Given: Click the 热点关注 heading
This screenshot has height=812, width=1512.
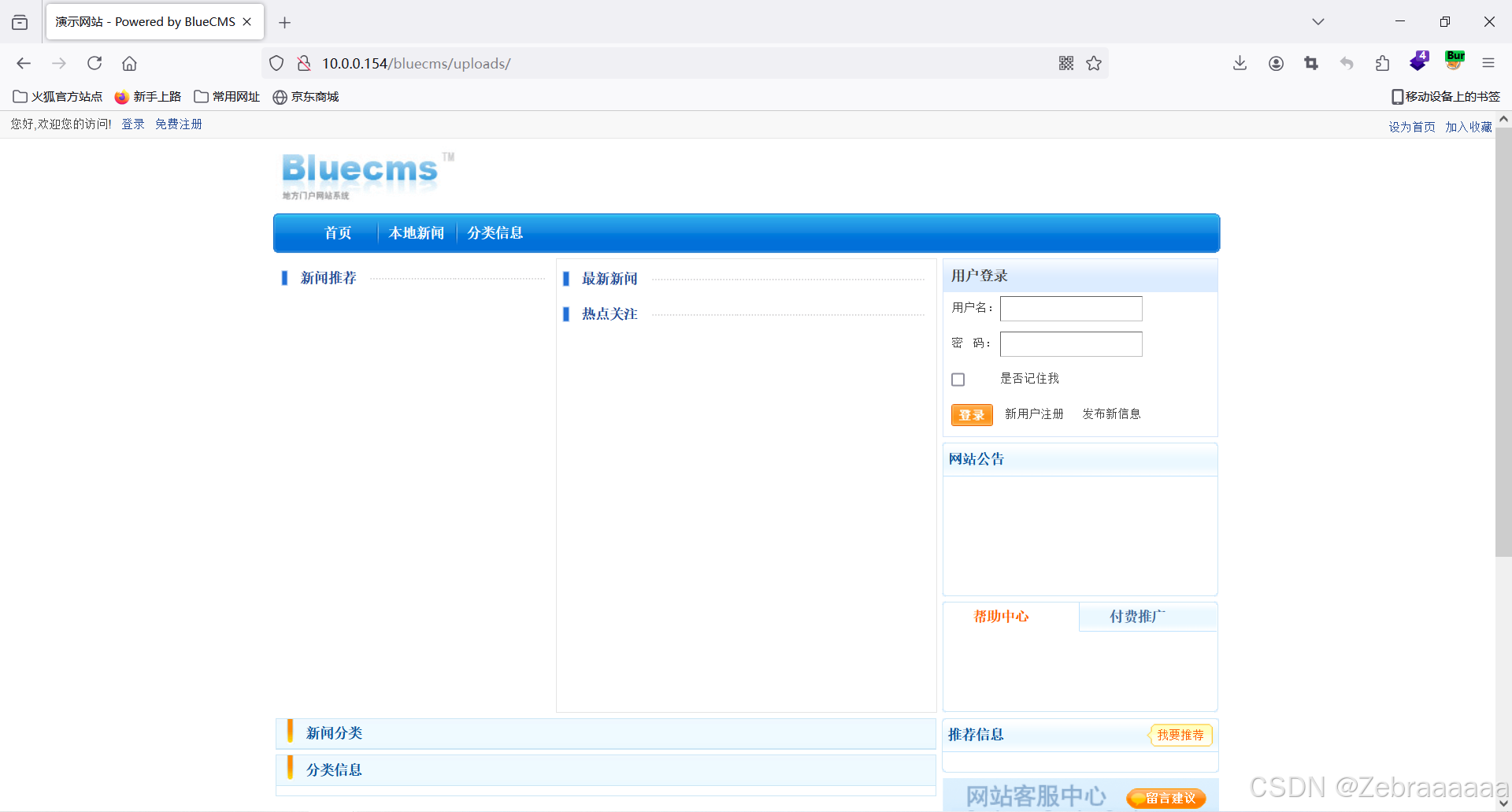Looking at the screenshot, I should click(610, 314).
